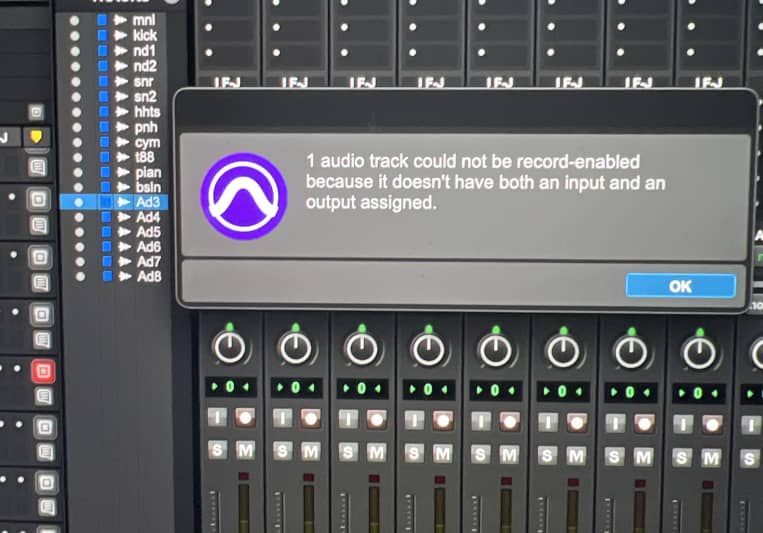Record-enable the third mixer channel strip from left

pyautogui.click(x=376, y=419)
